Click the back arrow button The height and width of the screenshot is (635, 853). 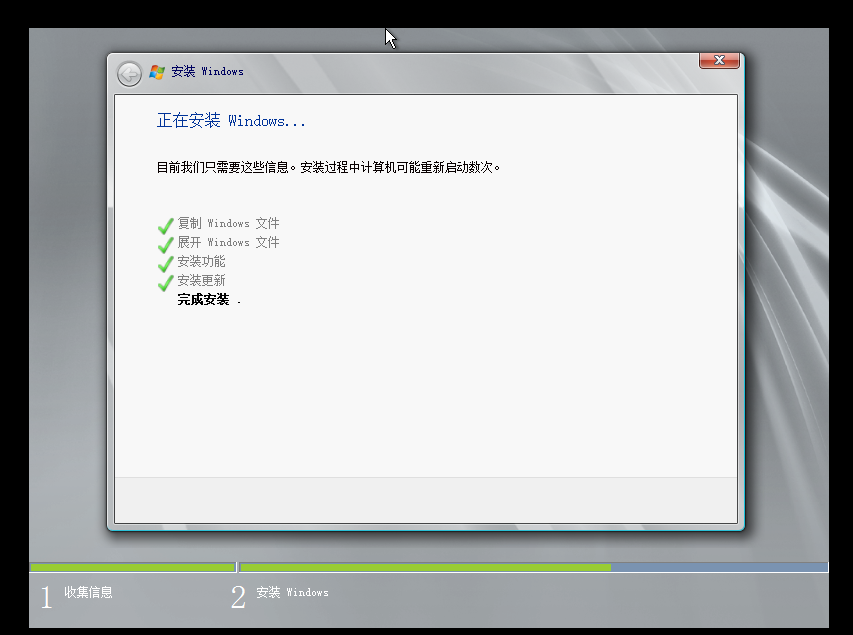point(129,73)
